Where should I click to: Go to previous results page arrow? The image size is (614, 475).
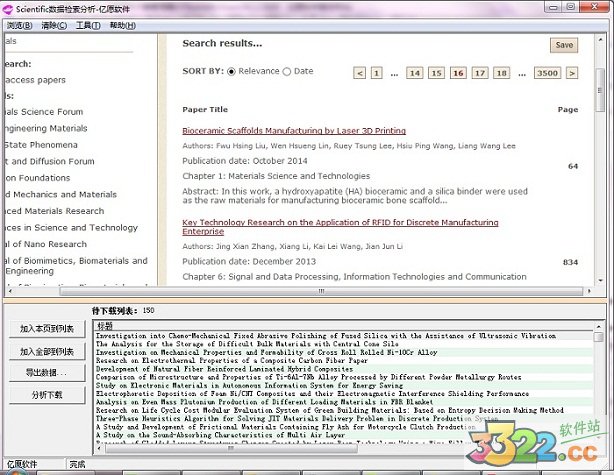coord(360,73)
